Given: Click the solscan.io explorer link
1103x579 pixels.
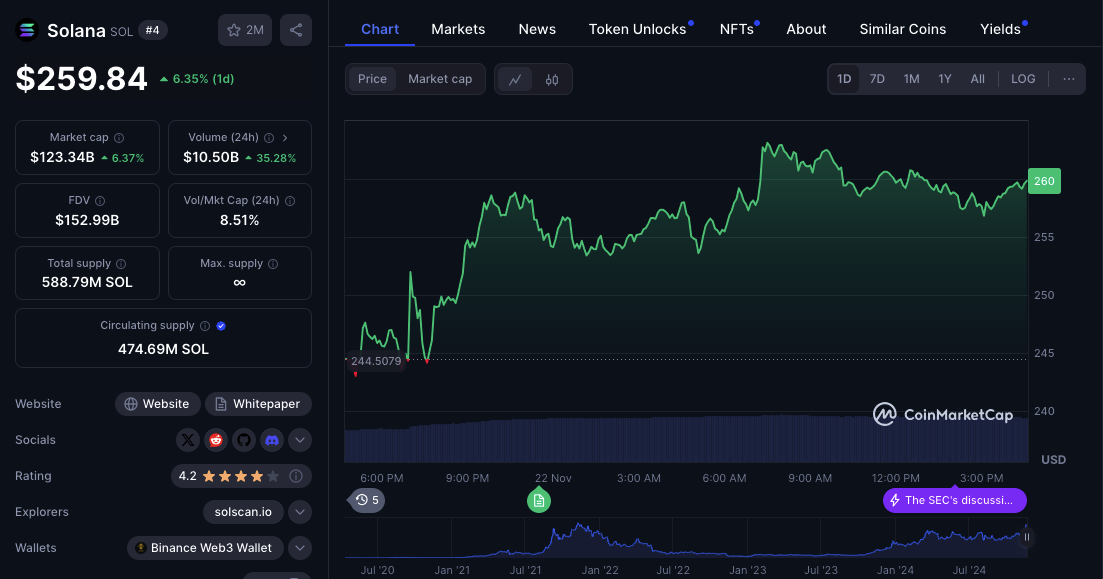Looking at the screenshot, I should [243, 512].
